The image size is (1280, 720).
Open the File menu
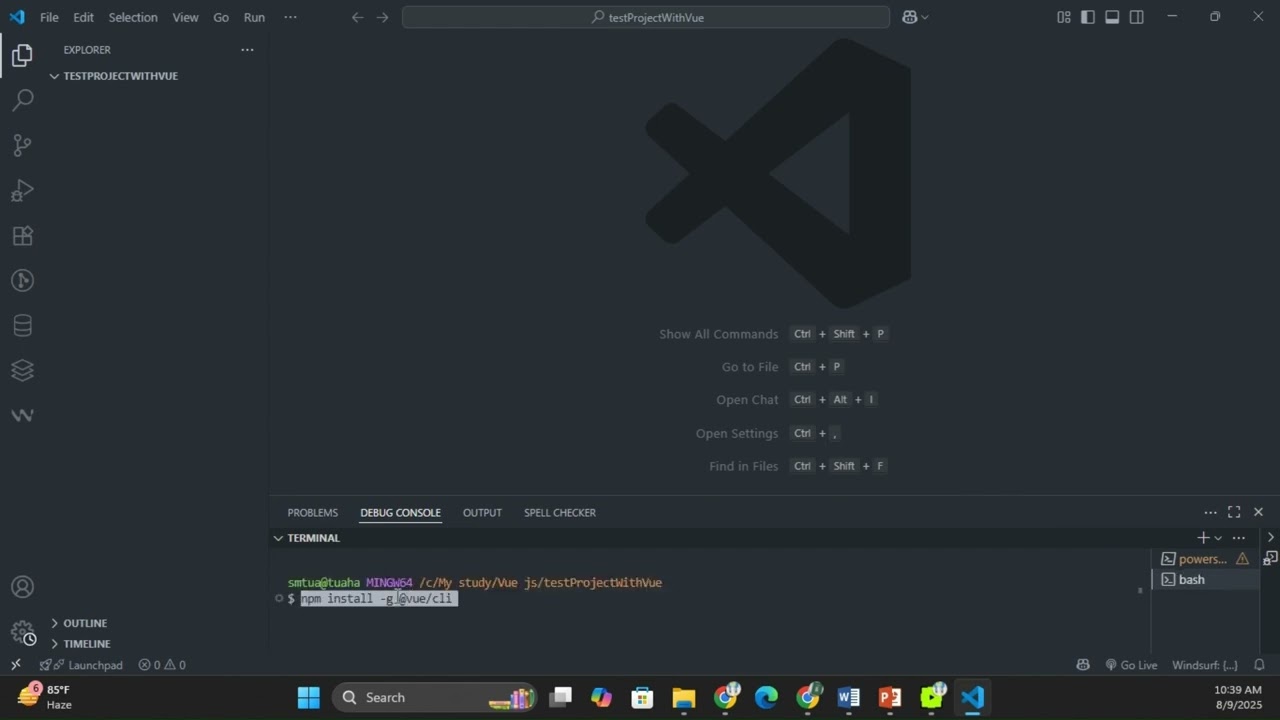click(49, 17)
